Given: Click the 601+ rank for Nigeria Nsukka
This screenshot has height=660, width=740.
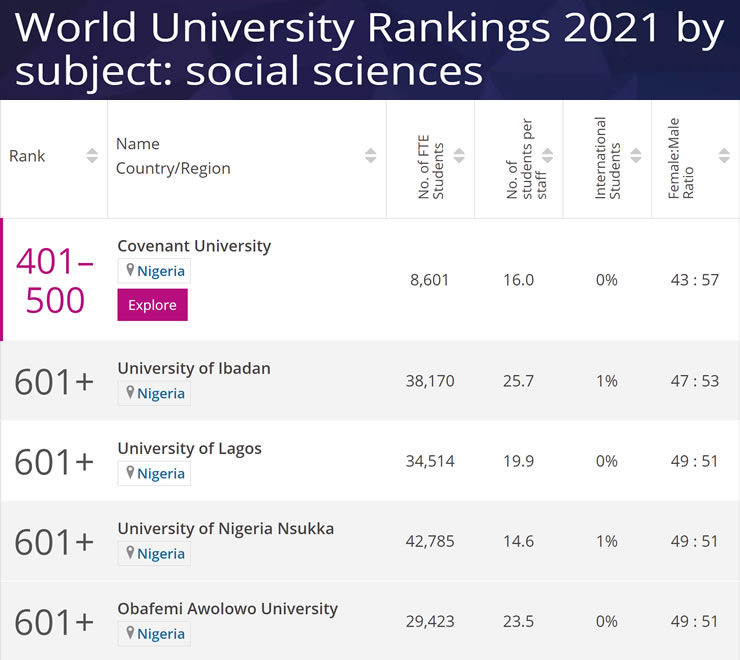Looking at the screenshot, I should (54, 542).
